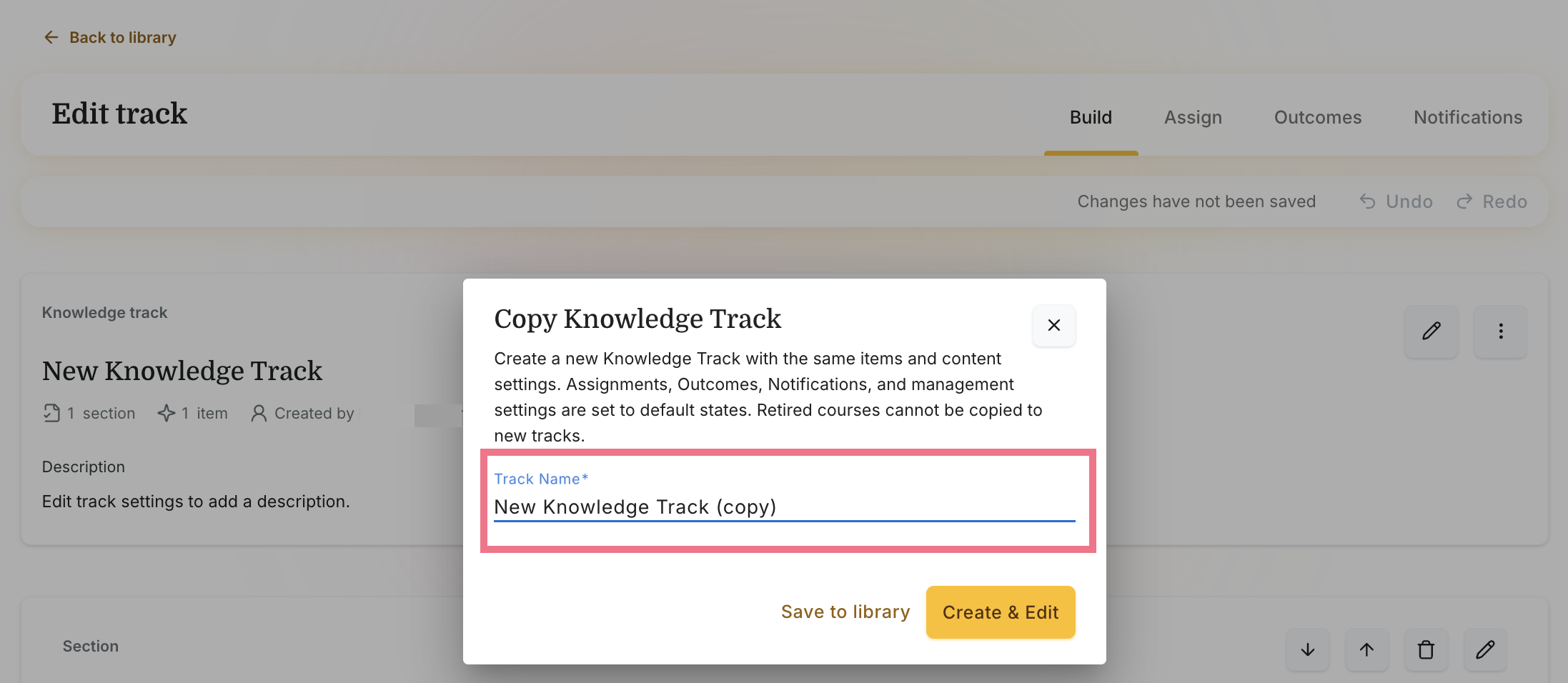Go back to library link
1568x683 pixels.
click(122, 37)
